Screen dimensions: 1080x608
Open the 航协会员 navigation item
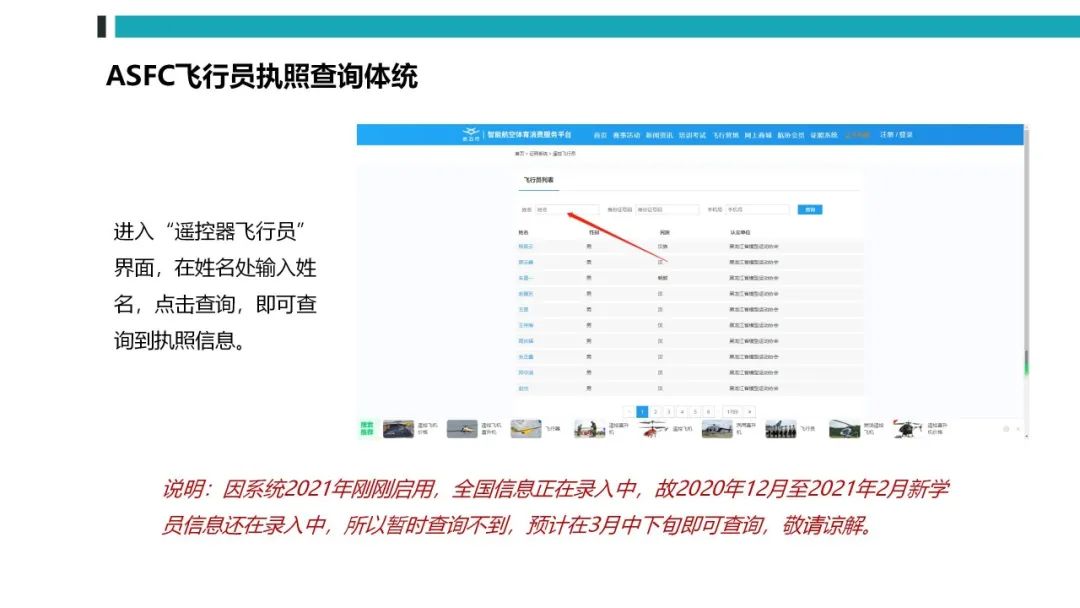tap(791, 135)
